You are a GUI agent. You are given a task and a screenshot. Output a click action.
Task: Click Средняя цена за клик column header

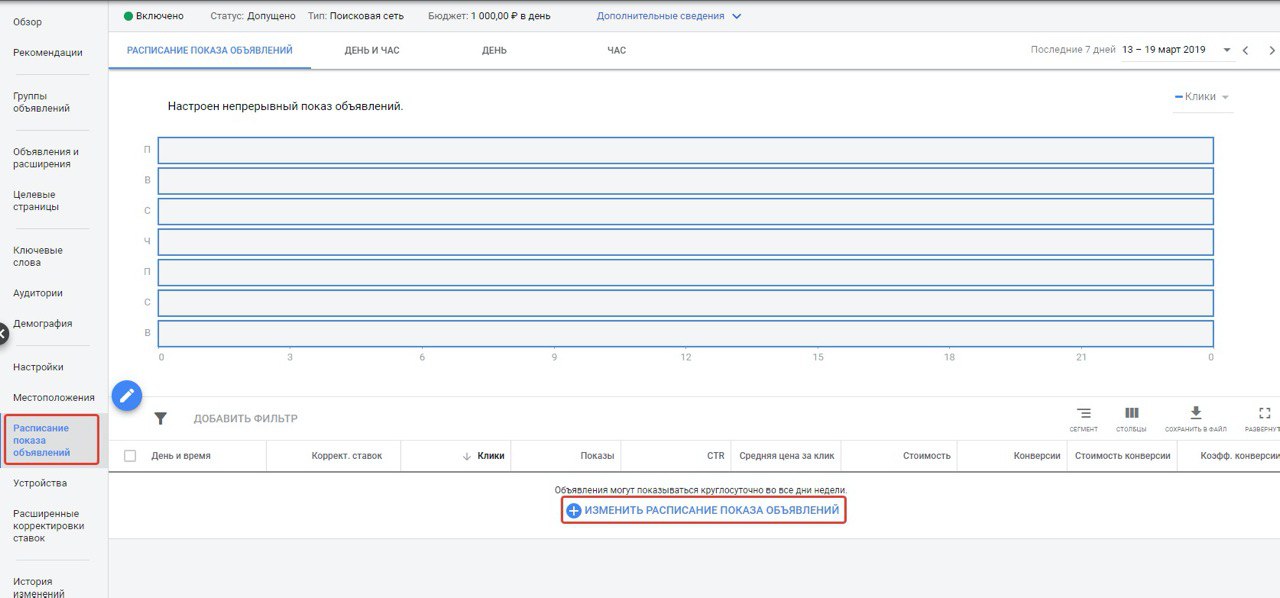[x=786, y=456]
